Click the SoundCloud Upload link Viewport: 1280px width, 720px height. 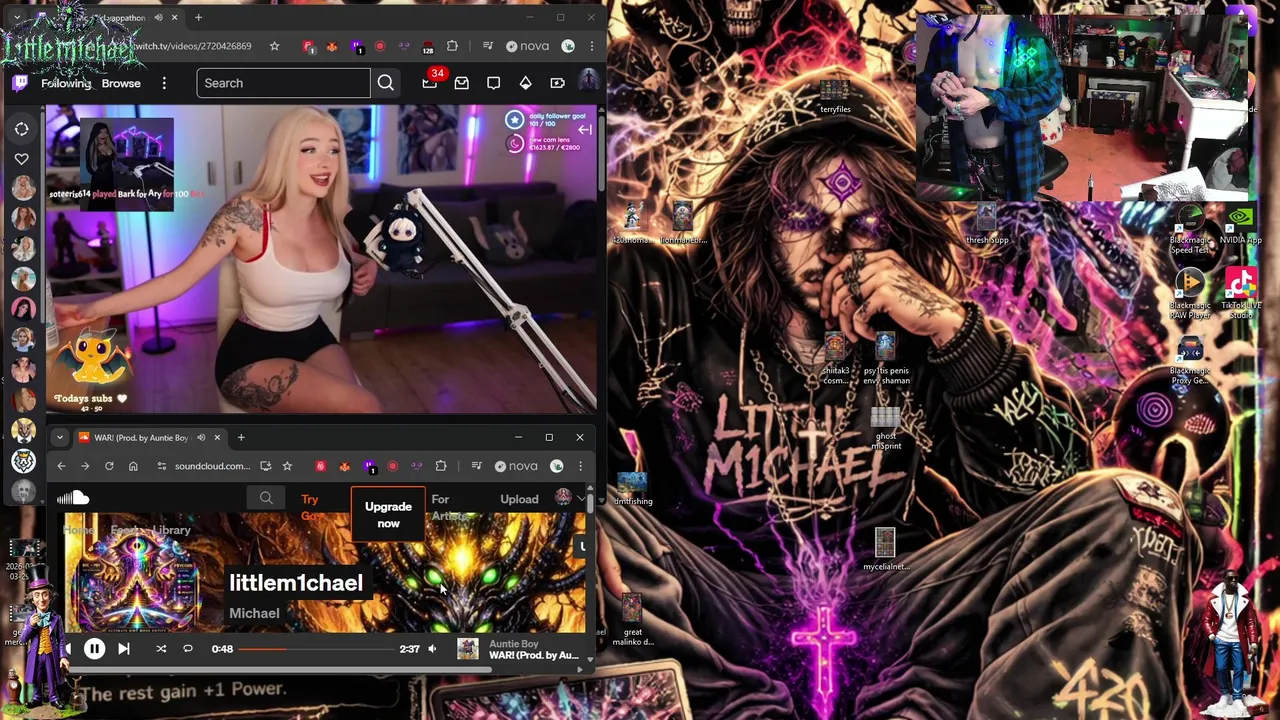(x=519, y=499)
